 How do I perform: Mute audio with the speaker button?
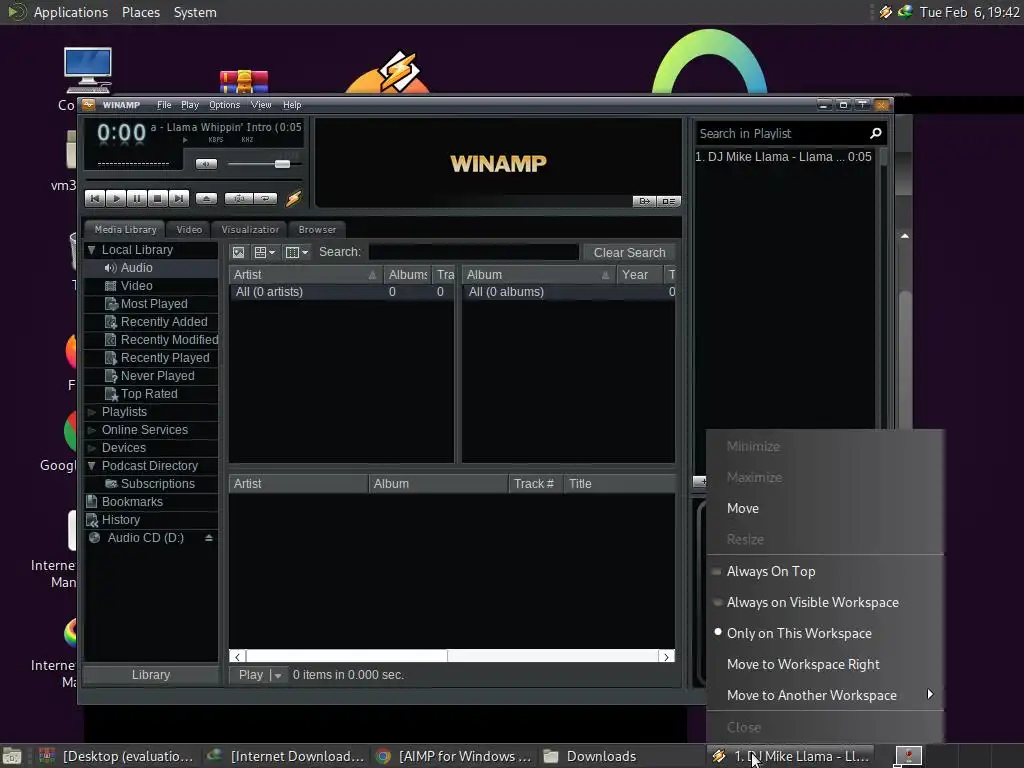(206, 164)
